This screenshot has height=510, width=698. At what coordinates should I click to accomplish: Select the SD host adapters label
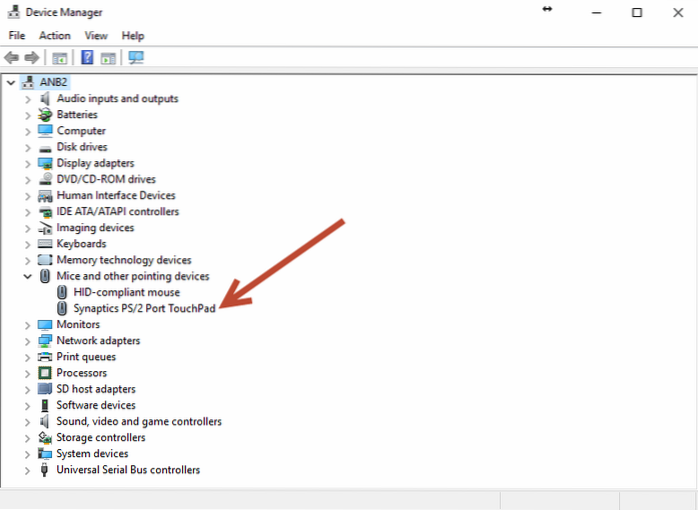tap(96, 389)
